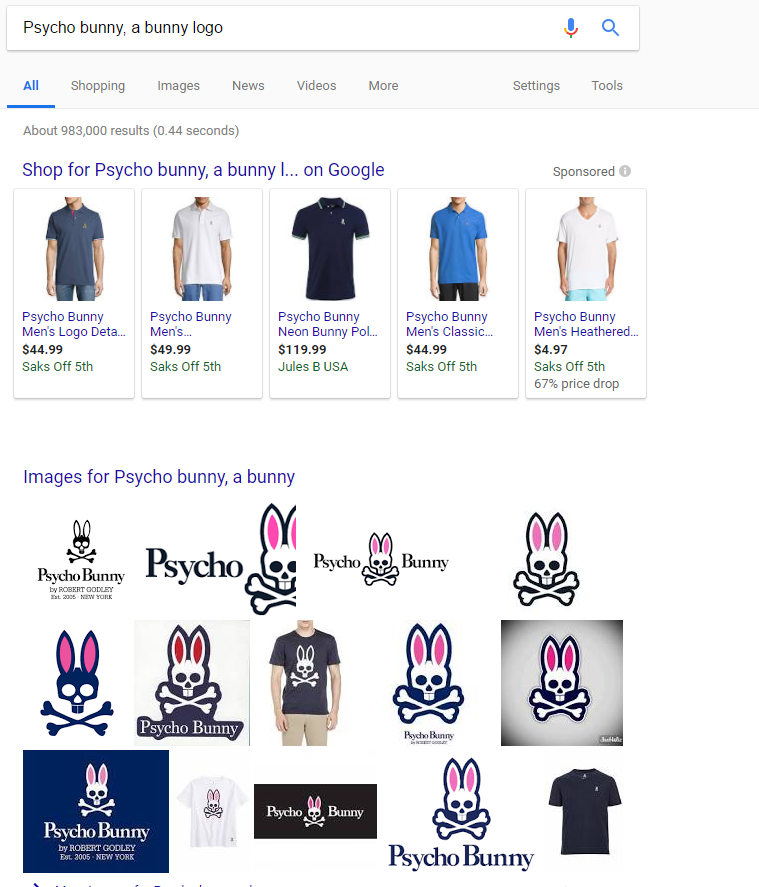Open navy bunny logo with small wordmark below
This screenshot has width=759, height=887.
click(x=429, y=683)
